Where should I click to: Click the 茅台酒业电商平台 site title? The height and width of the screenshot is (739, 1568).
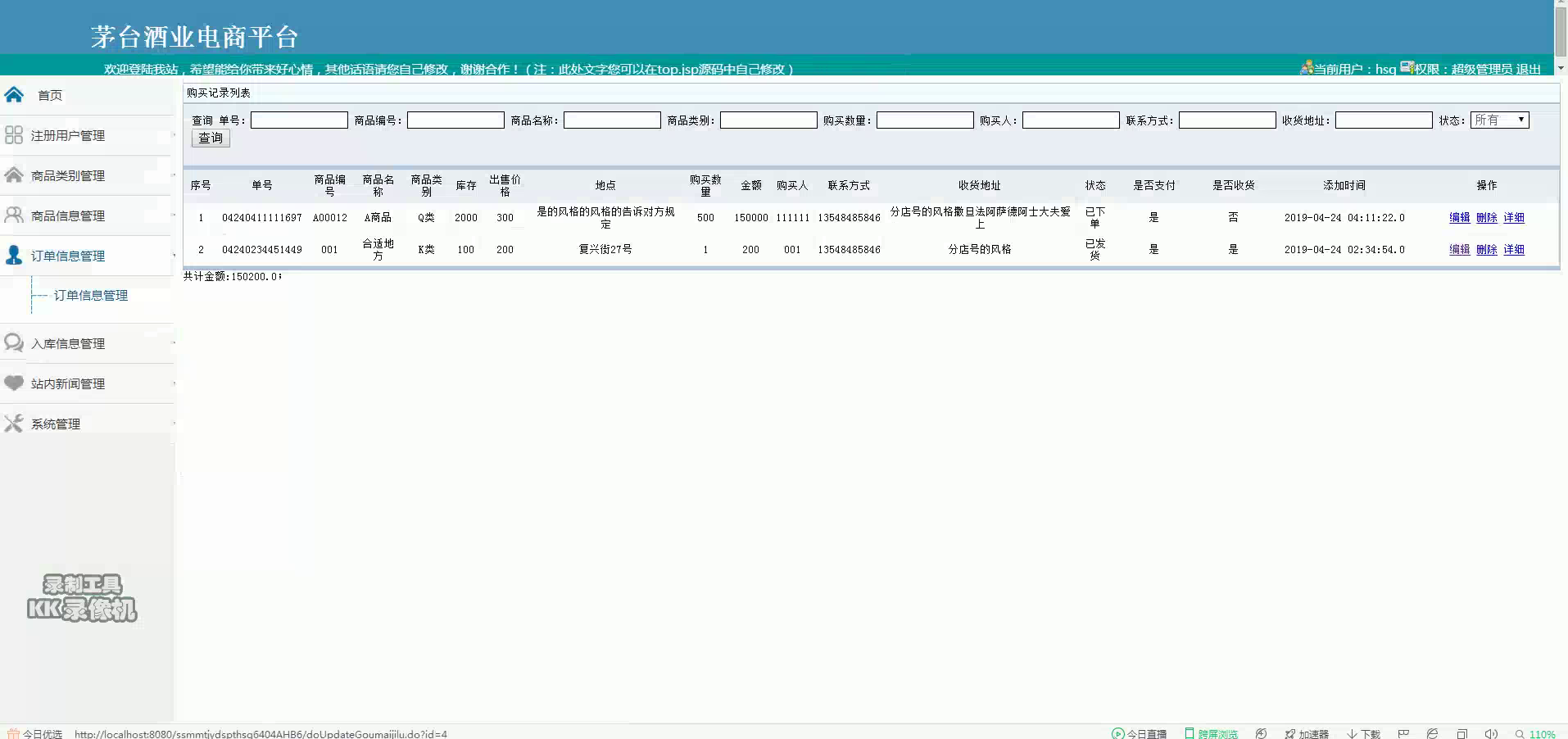point(194,36)
